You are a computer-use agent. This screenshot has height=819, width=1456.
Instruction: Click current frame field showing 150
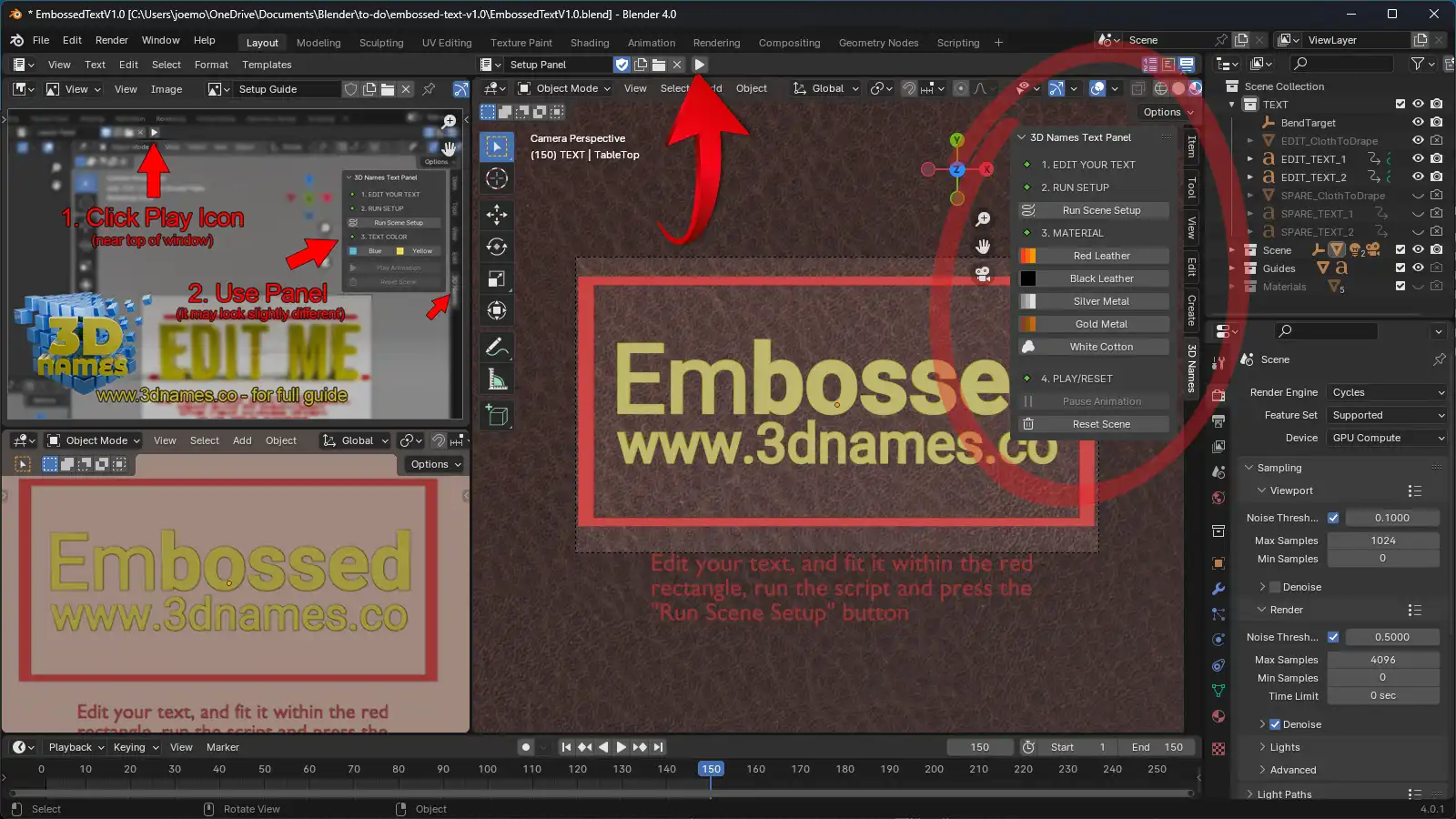coord(980,747)
